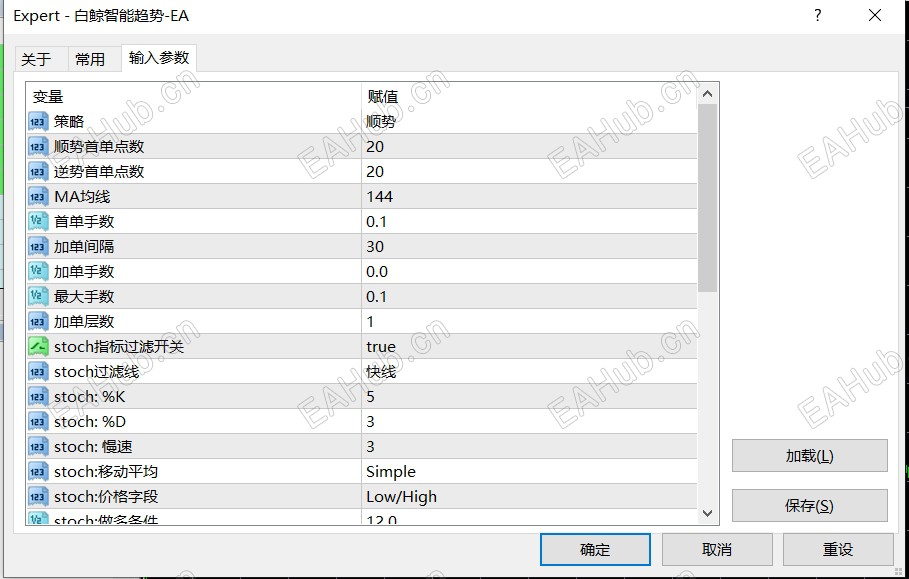Screen dimensions: 909x579
Task: Click the stoch: %D value 3
Action: tap(370, 421)
